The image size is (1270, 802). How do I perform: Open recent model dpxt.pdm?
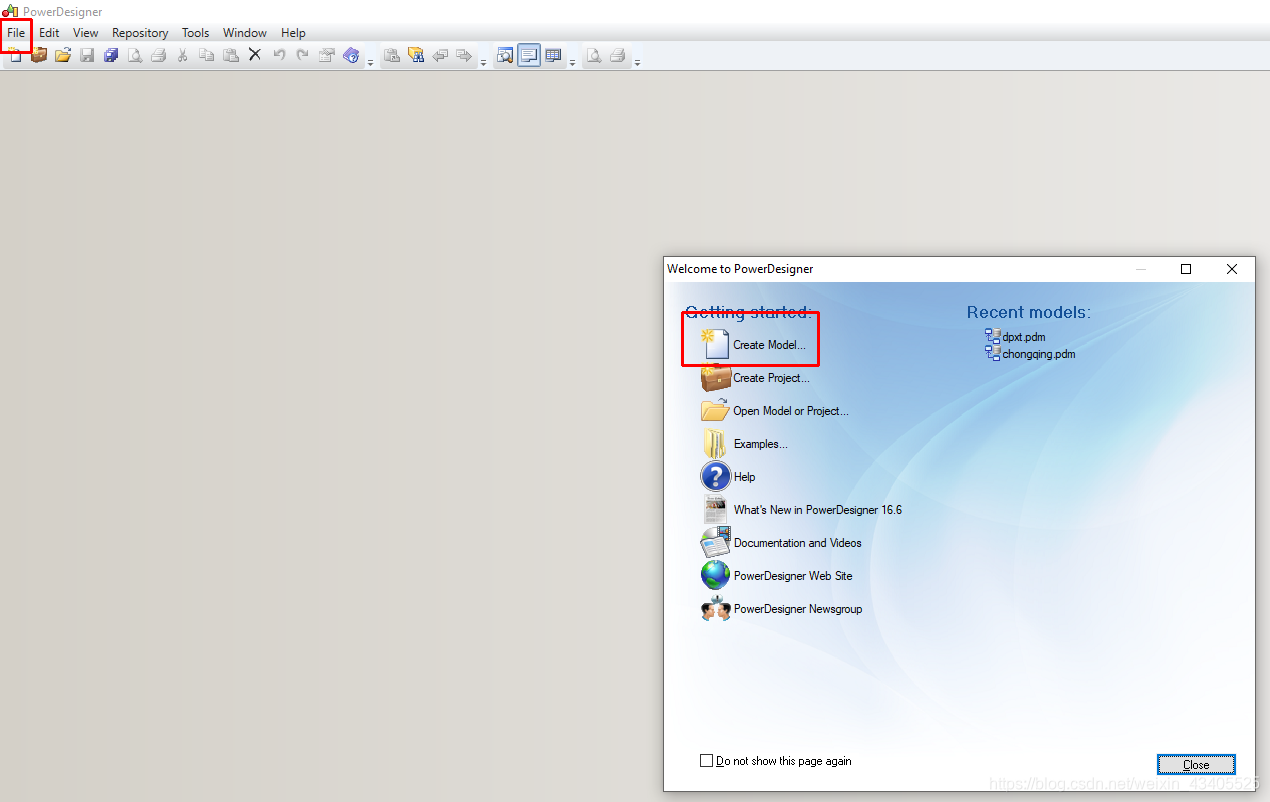[x=1024, y=337]
